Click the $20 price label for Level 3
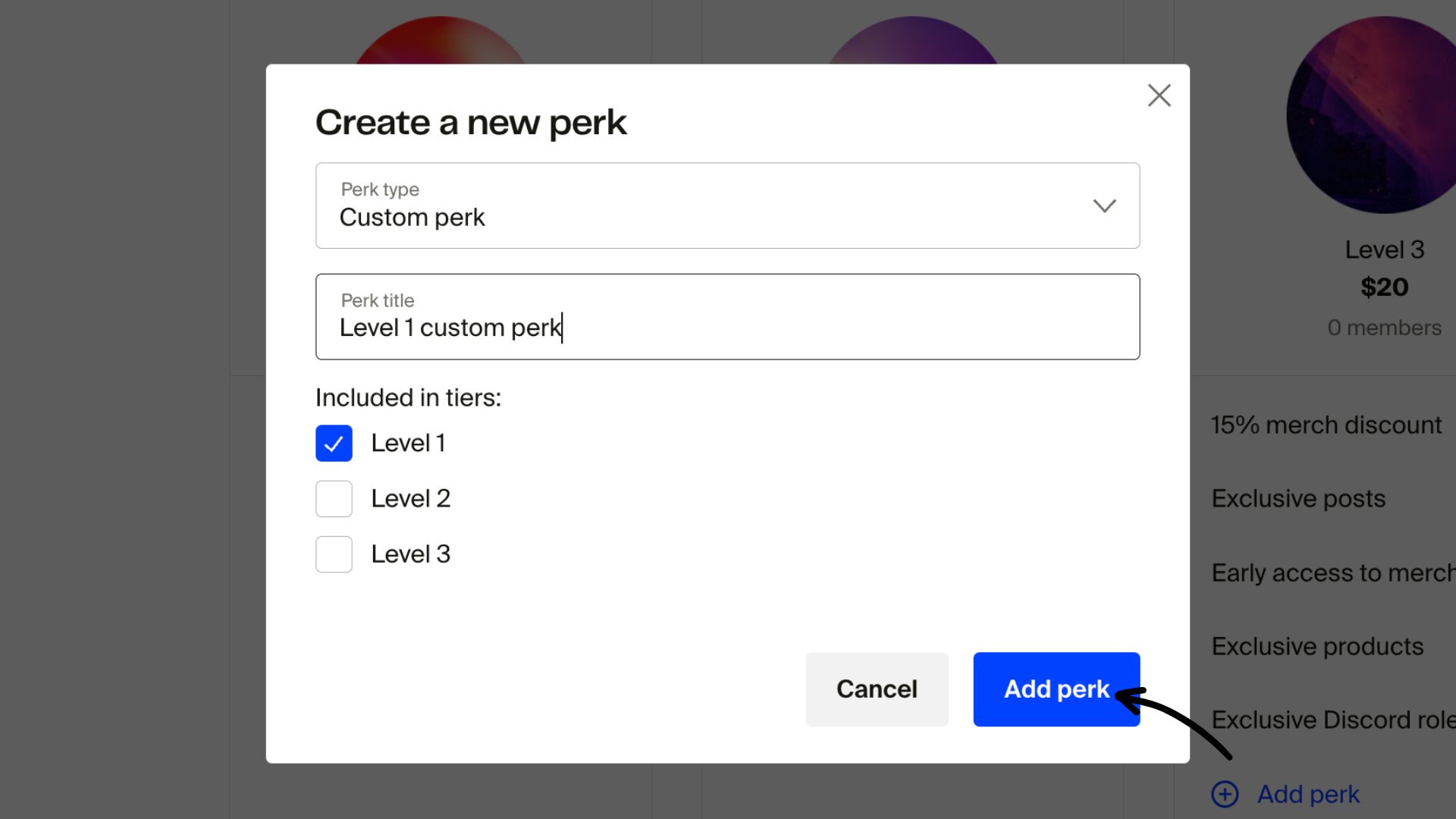The width and height of the screenshot is (1456, 819). coord(1384,287)
